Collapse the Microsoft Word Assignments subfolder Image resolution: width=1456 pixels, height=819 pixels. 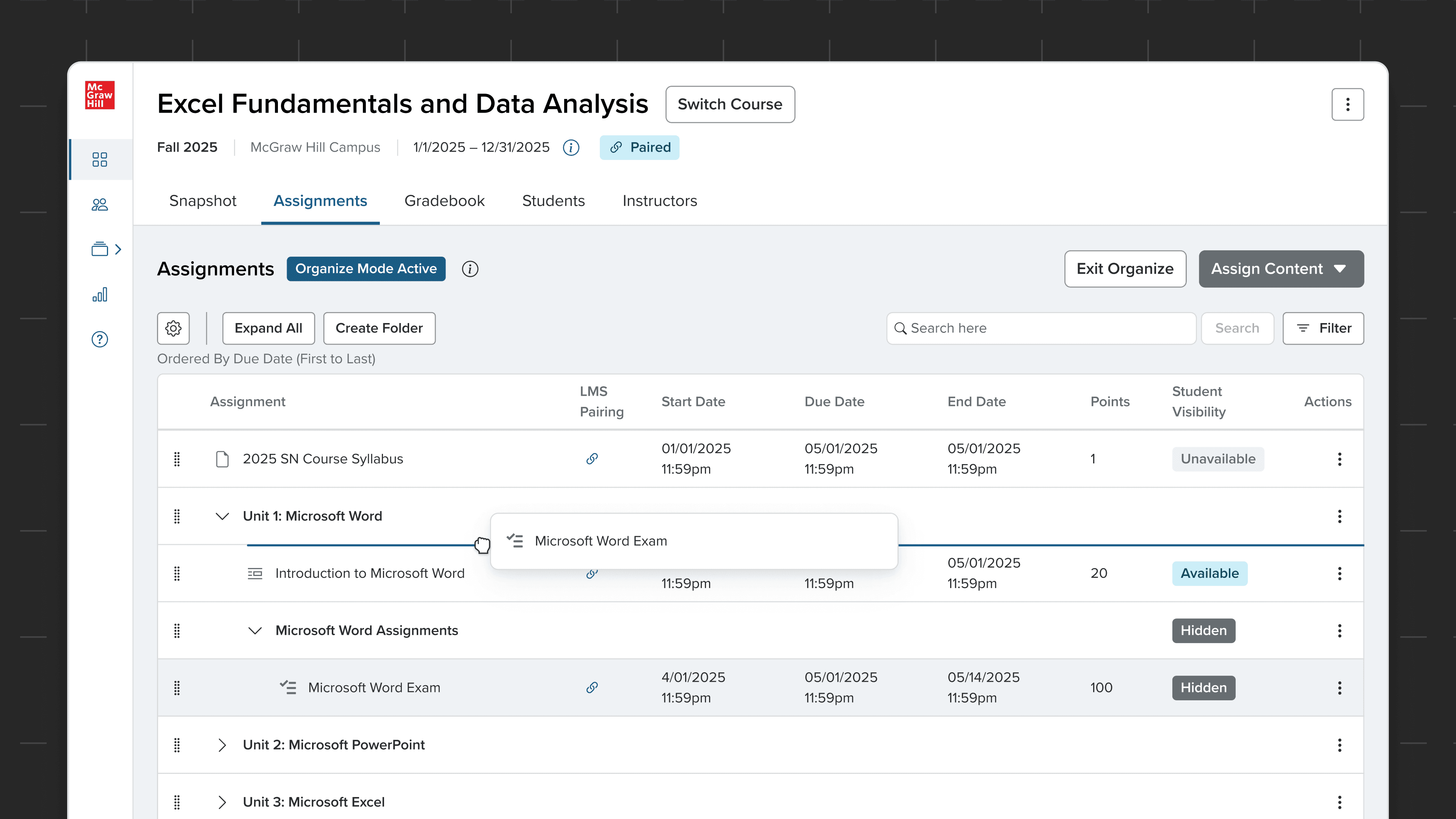point(255,631)
